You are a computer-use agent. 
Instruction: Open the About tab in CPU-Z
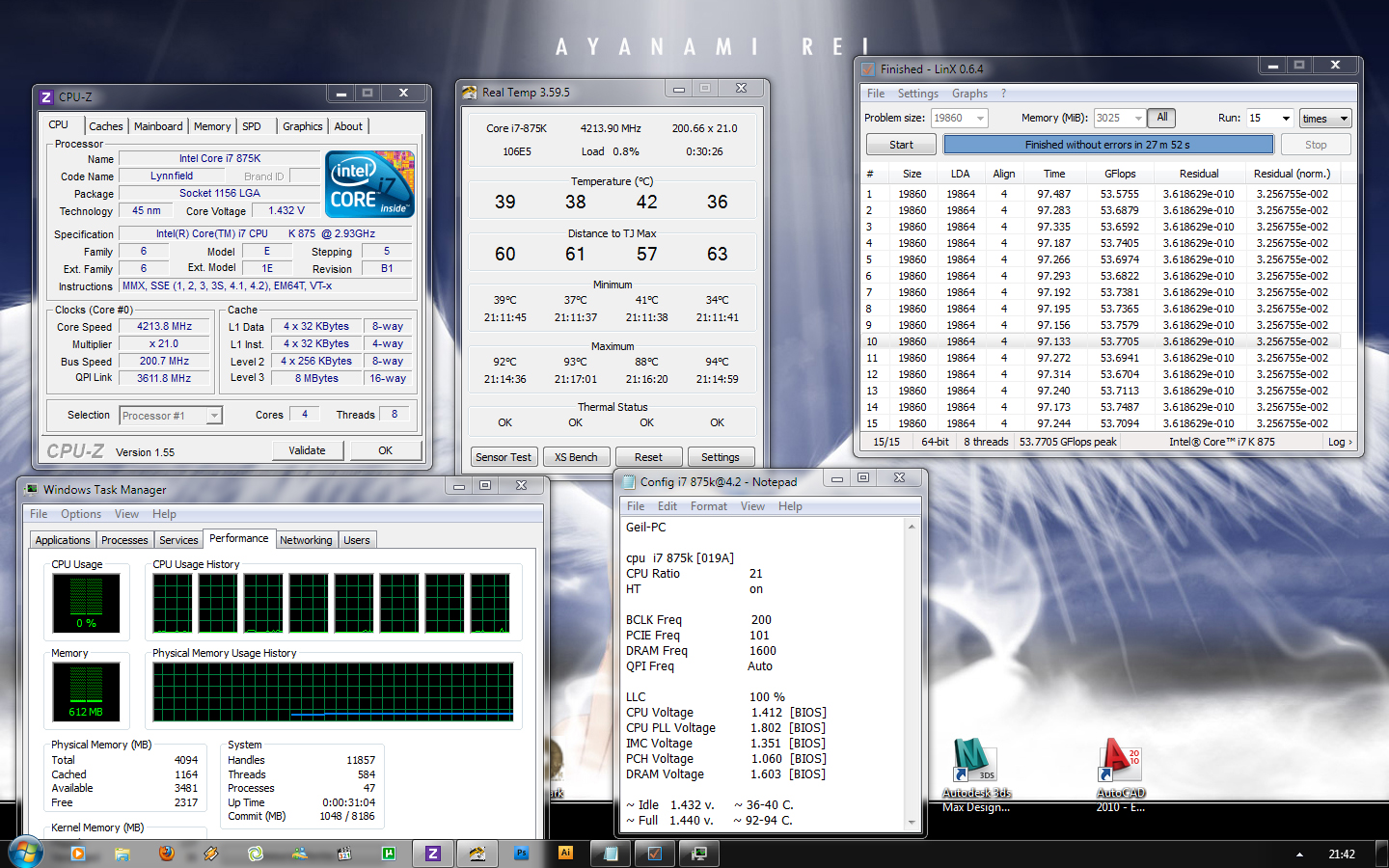(348, 126)
